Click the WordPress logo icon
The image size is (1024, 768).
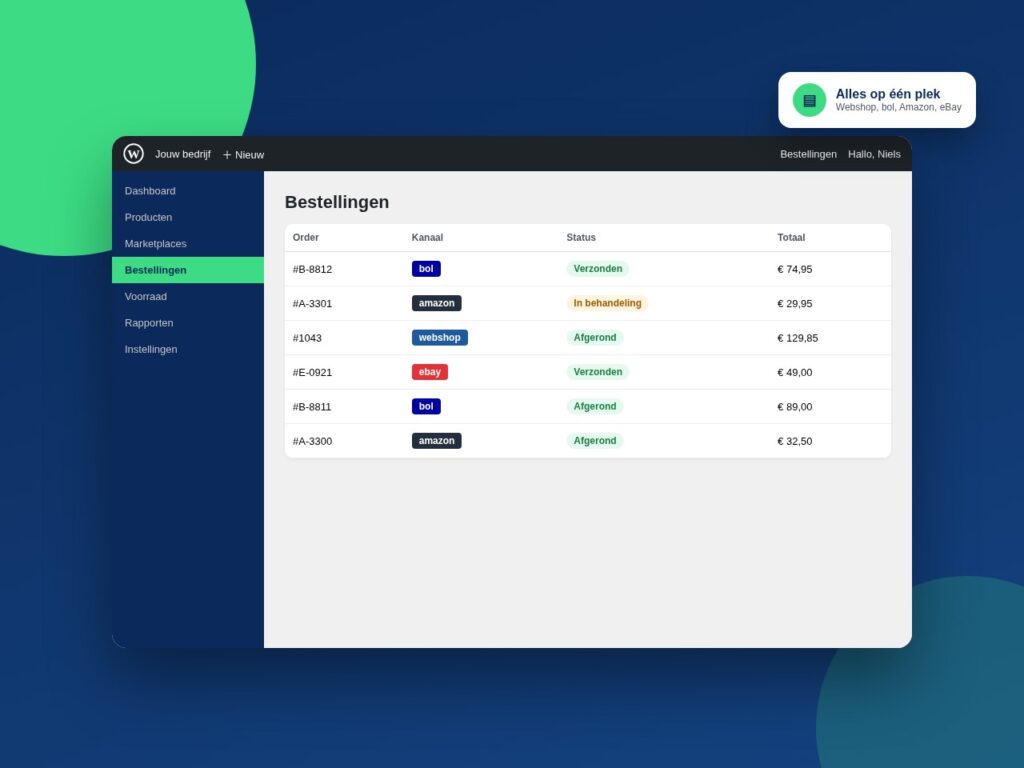point(133,153)
